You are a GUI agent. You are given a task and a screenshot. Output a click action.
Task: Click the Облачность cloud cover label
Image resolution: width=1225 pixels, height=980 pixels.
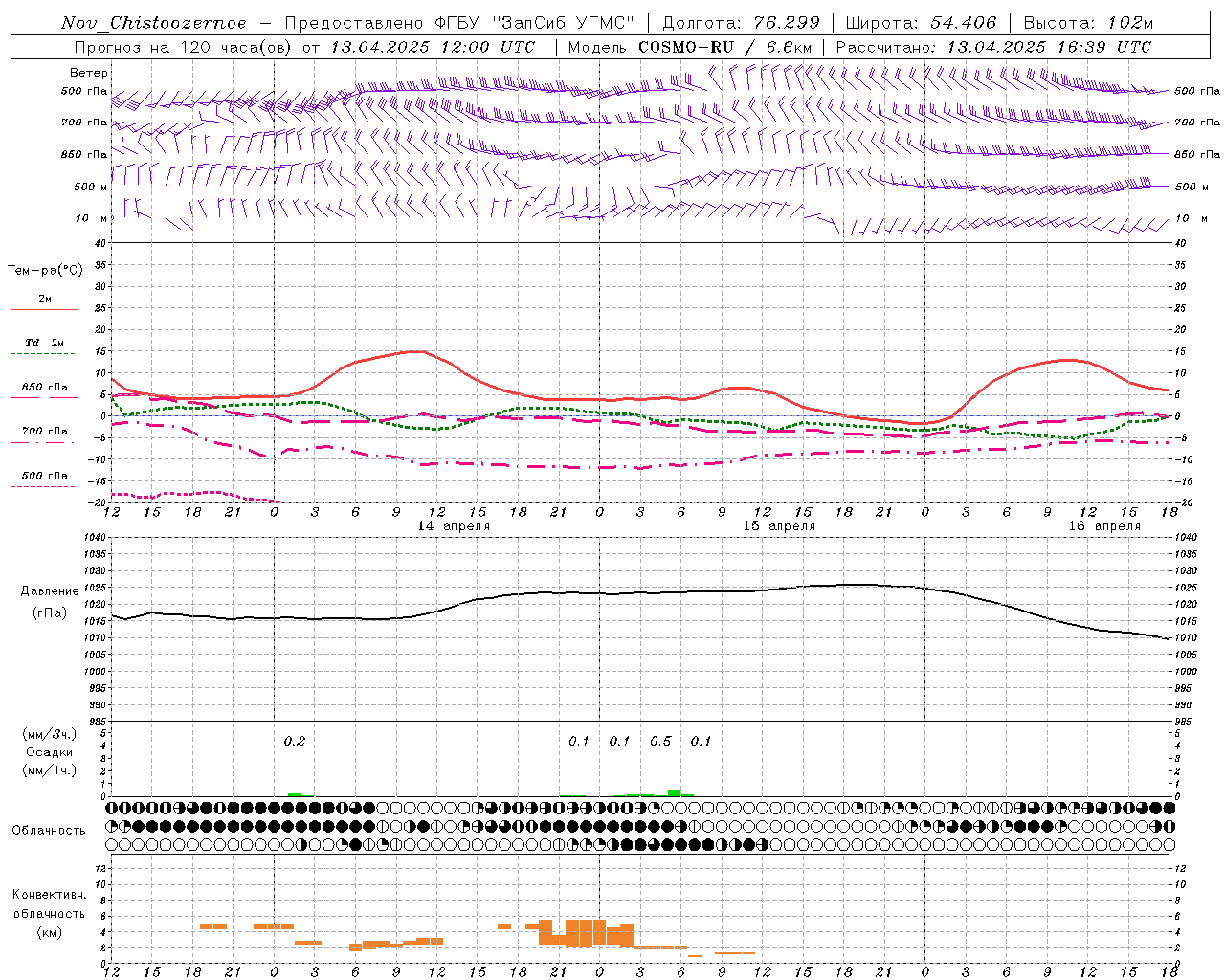click(x=49, y=831)
